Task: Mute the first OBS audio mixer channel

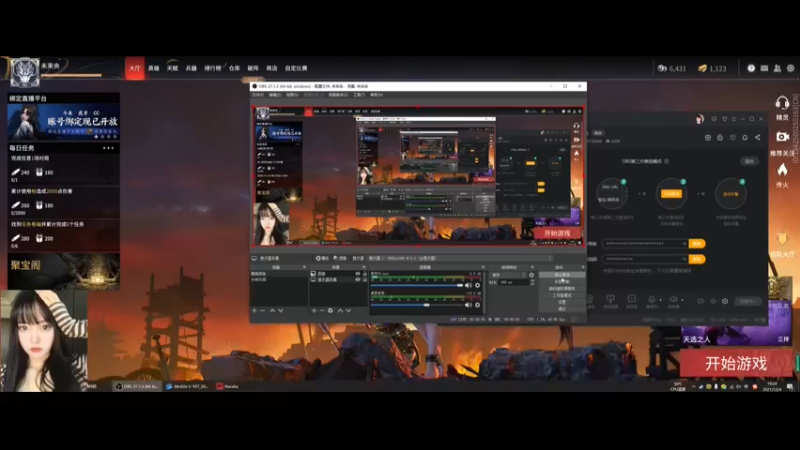Action: (468, 285)
